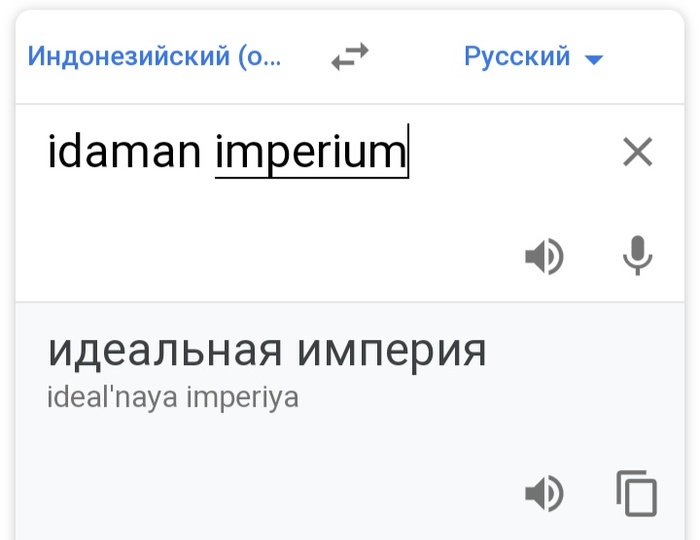This screenshot has height=540, width=700.
Task: Listen to the Indonesian source text
Action: click(x=544, y=257)
